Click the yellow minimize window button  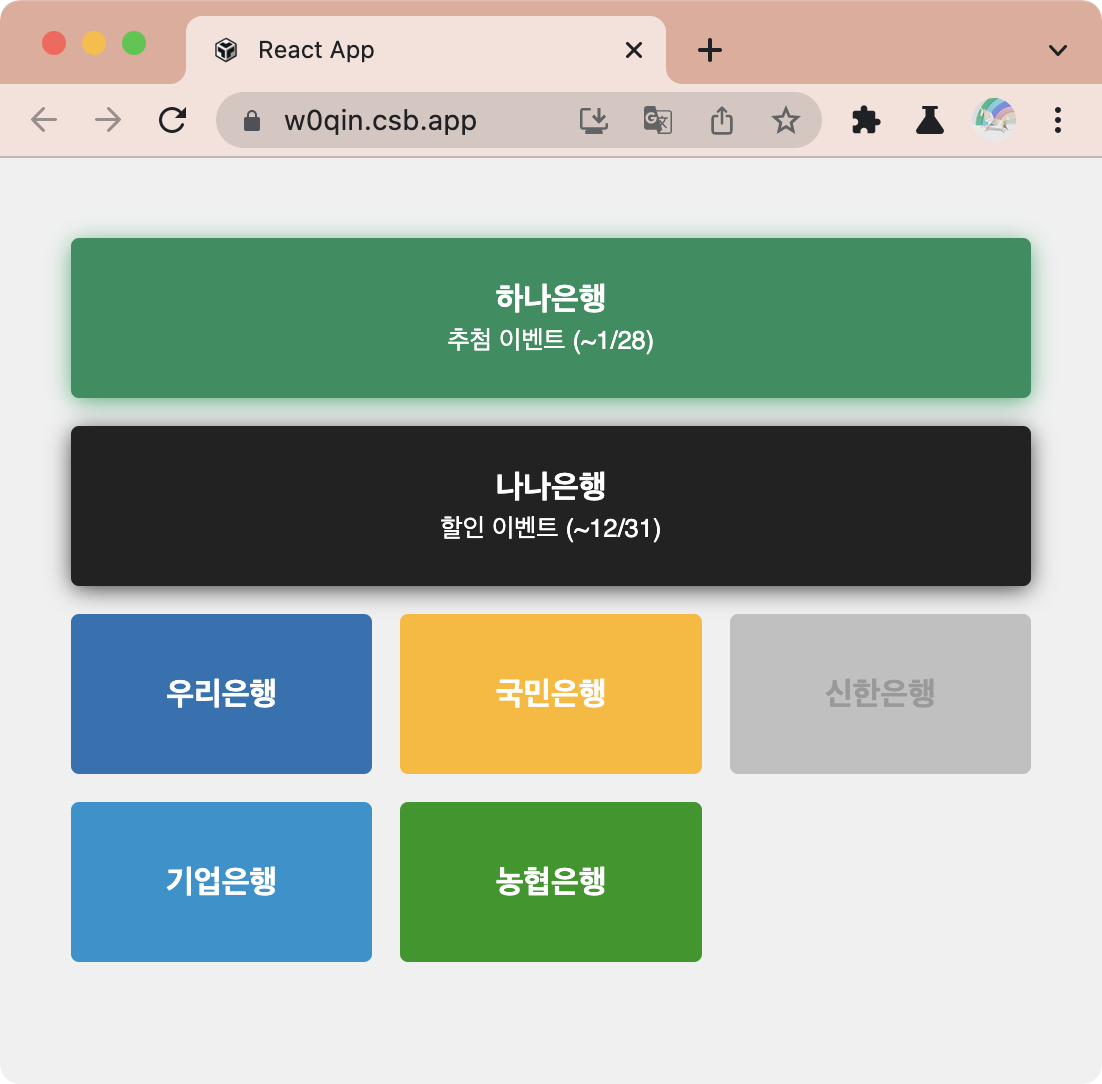[x=94, y=43]
